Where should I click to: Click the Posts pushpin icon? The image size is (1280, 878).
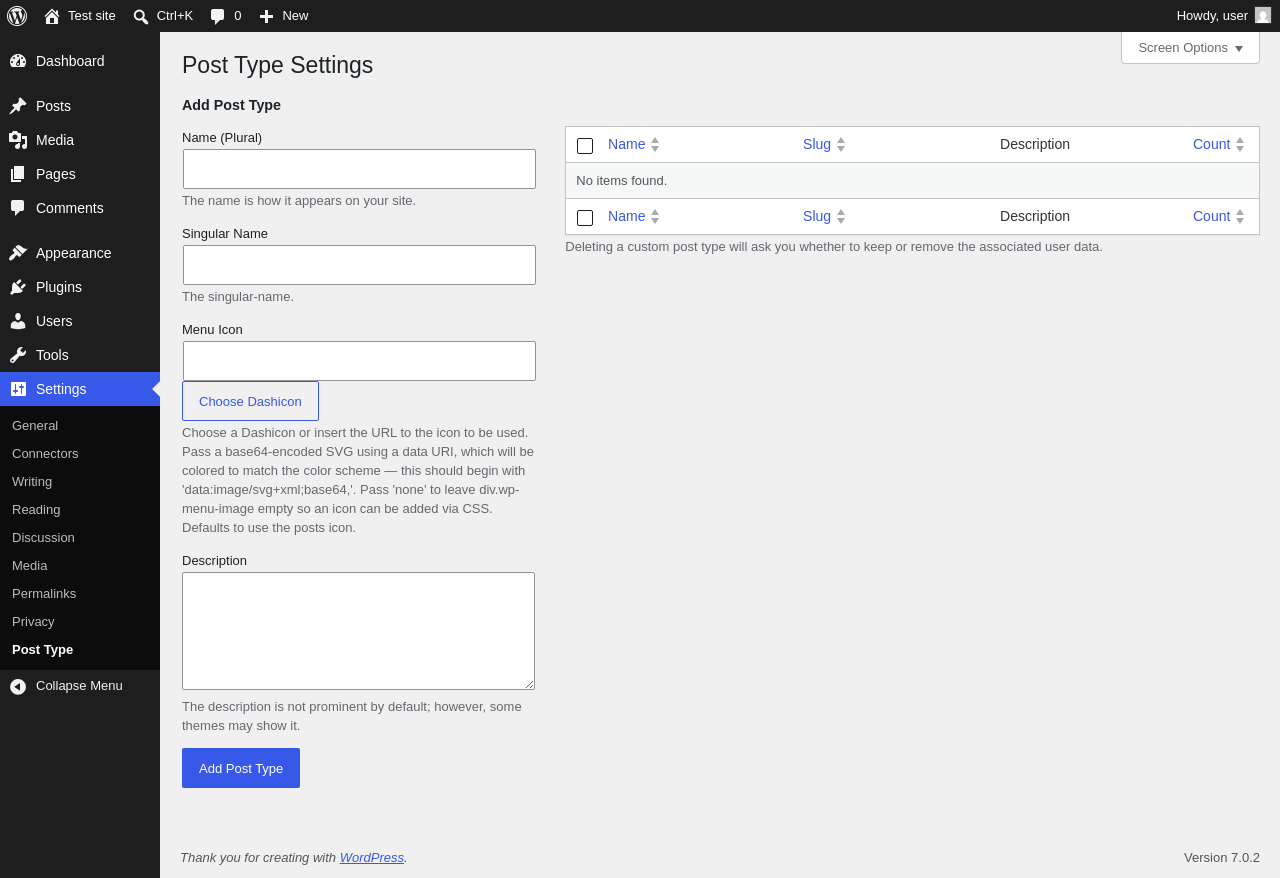pos(18,106)
